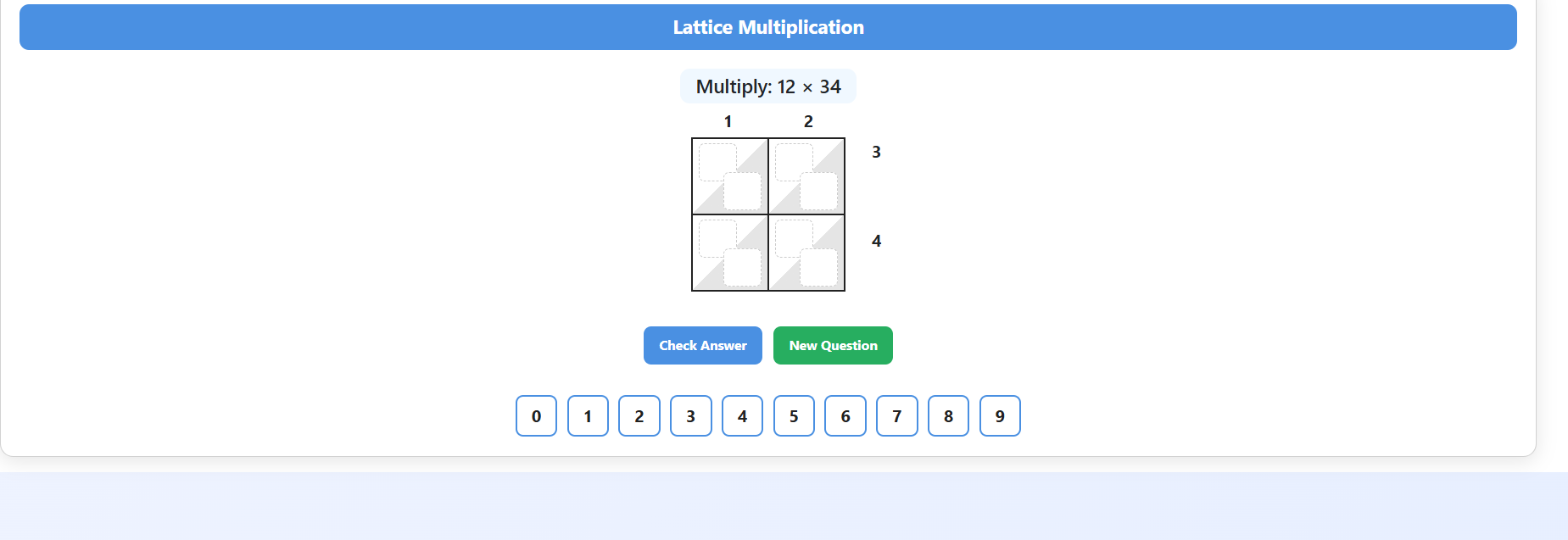The height and width of the screenshot is (540, 1568).
Task: Select ones box of top-right lattice cell
Action: click(818, 192)
